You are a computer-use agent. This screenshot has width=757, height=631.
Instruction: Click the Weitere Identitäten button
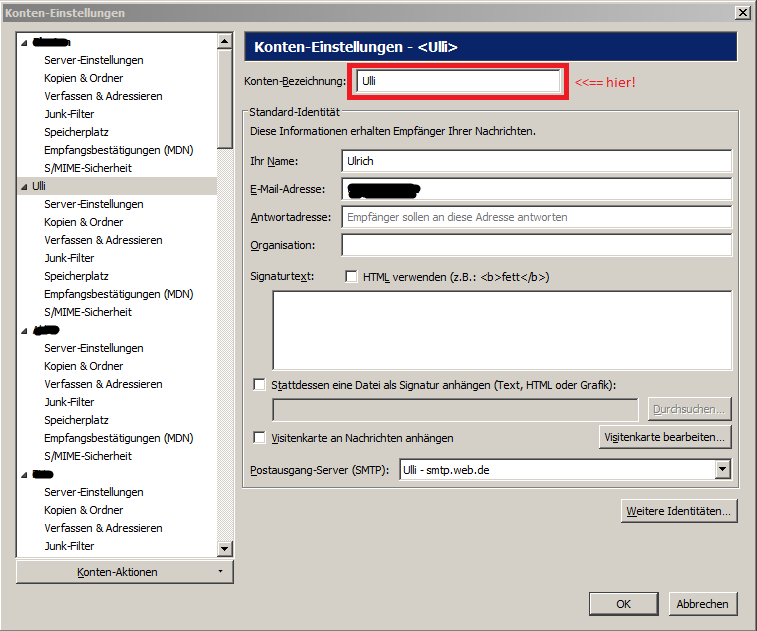click(x=679, y=511)
